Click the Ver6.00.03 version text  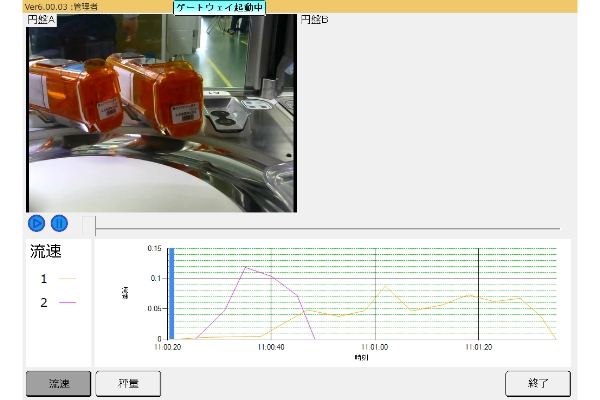click(x=47, y=7)
